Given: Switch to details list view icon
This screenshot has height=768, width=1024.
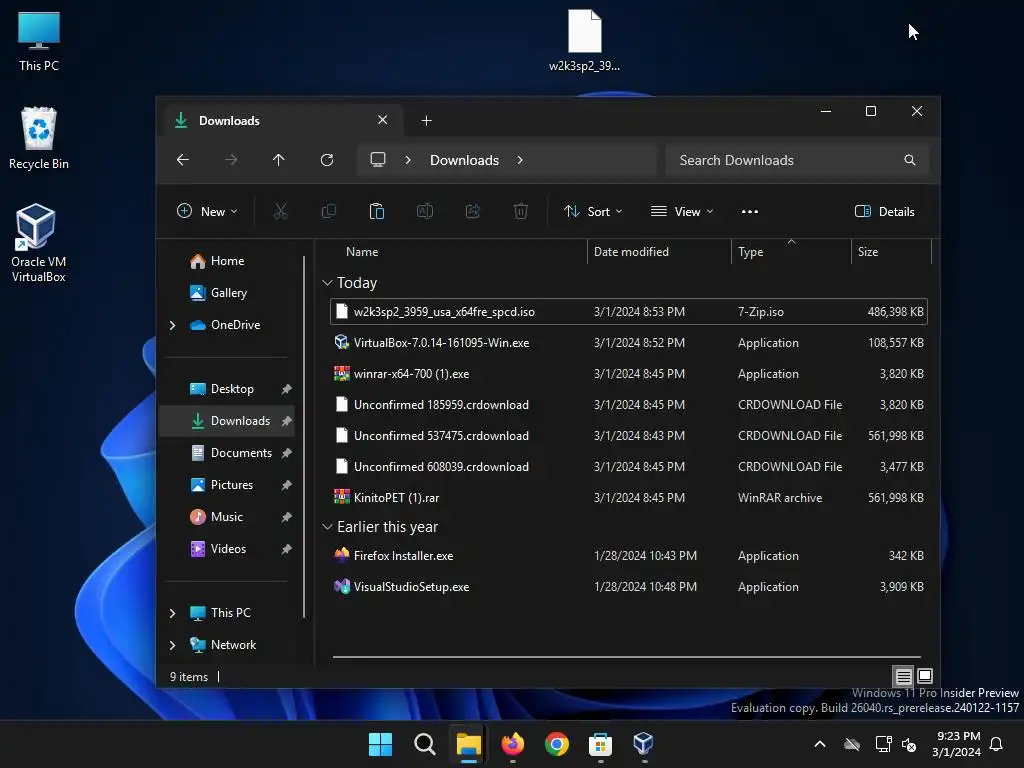Looking at the screenshot, I should click(903, 676).
